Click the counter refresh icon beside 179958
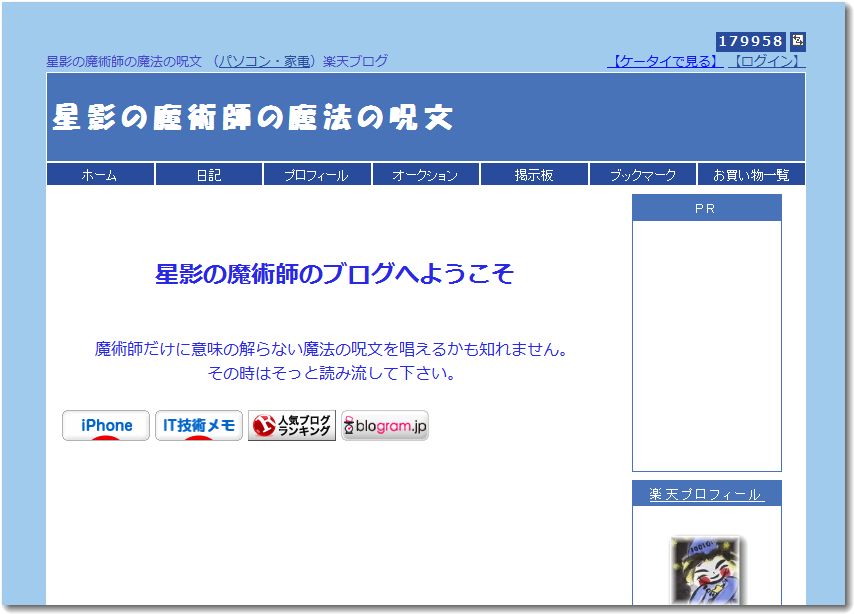 795,41
